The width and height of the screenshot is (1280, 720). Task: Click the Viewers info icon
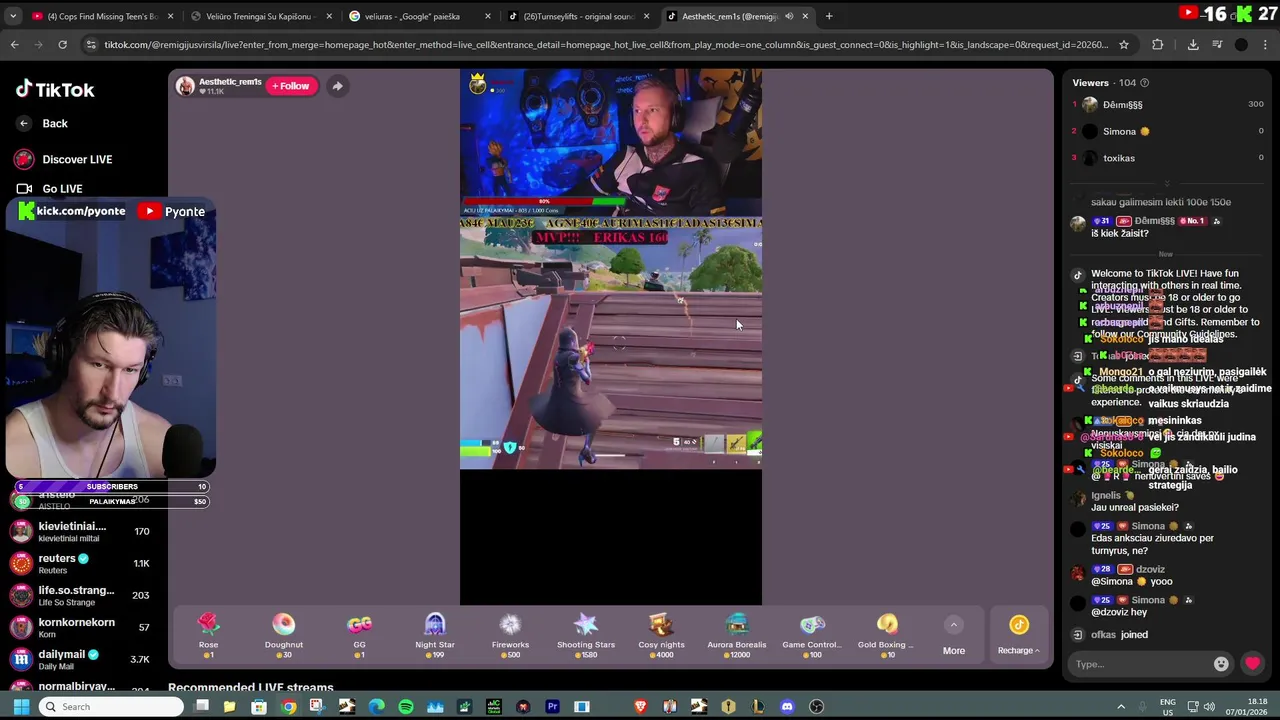(1144, 83)
